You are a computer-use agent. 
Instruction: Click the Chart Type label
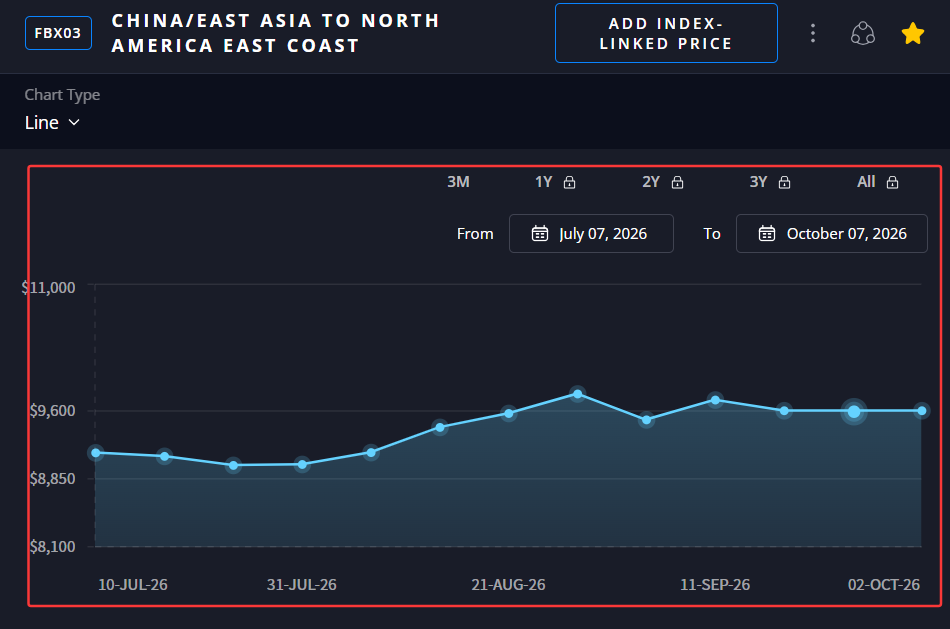62,95
